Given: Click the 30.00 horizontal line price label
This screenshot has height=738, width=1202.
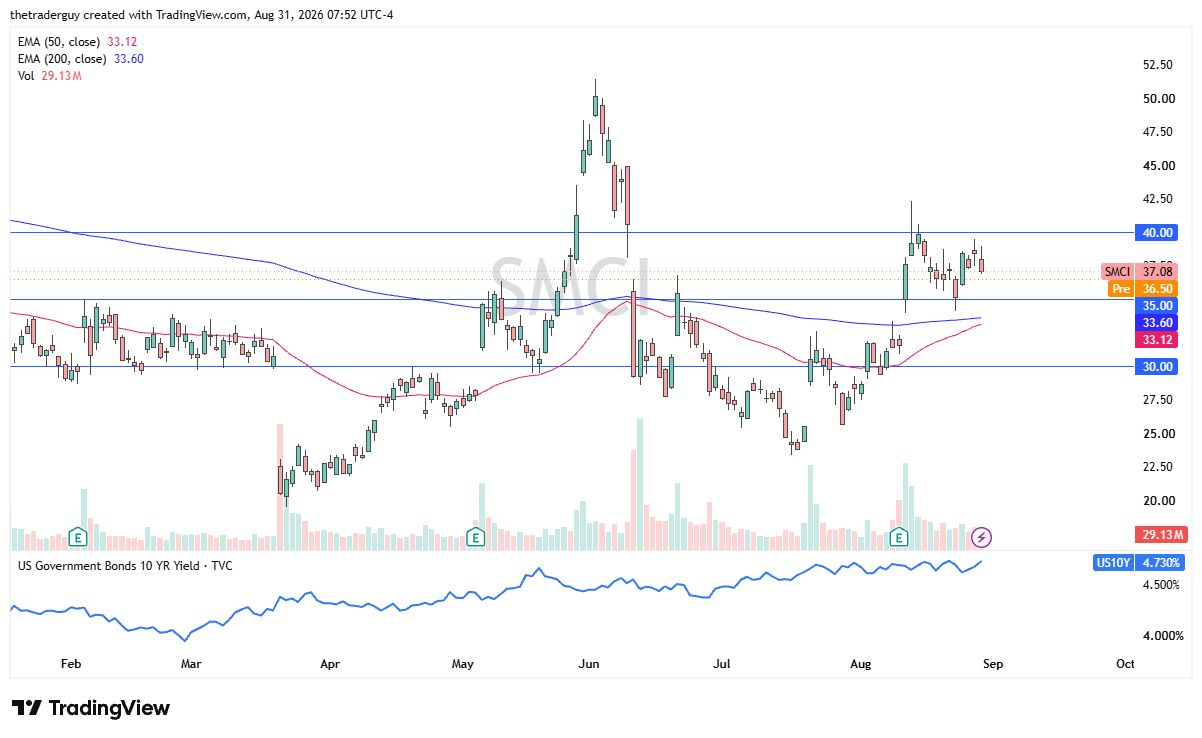Looking at the screenshot, I should pos(1157,366).
